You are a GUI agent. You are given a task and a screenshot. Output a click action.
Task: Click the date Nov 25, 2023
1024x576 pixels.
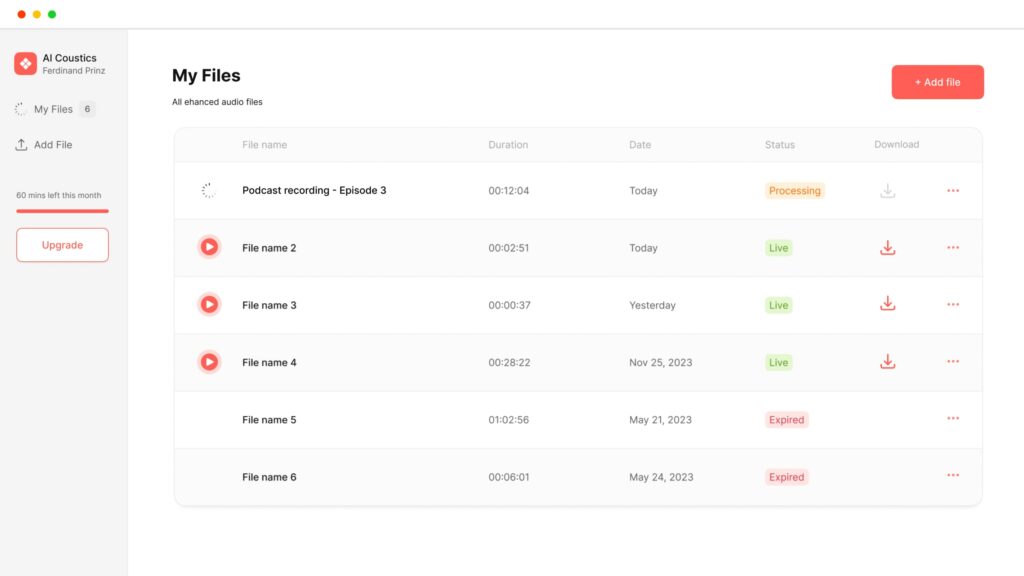pyautogui.click(x=660, y=362)
